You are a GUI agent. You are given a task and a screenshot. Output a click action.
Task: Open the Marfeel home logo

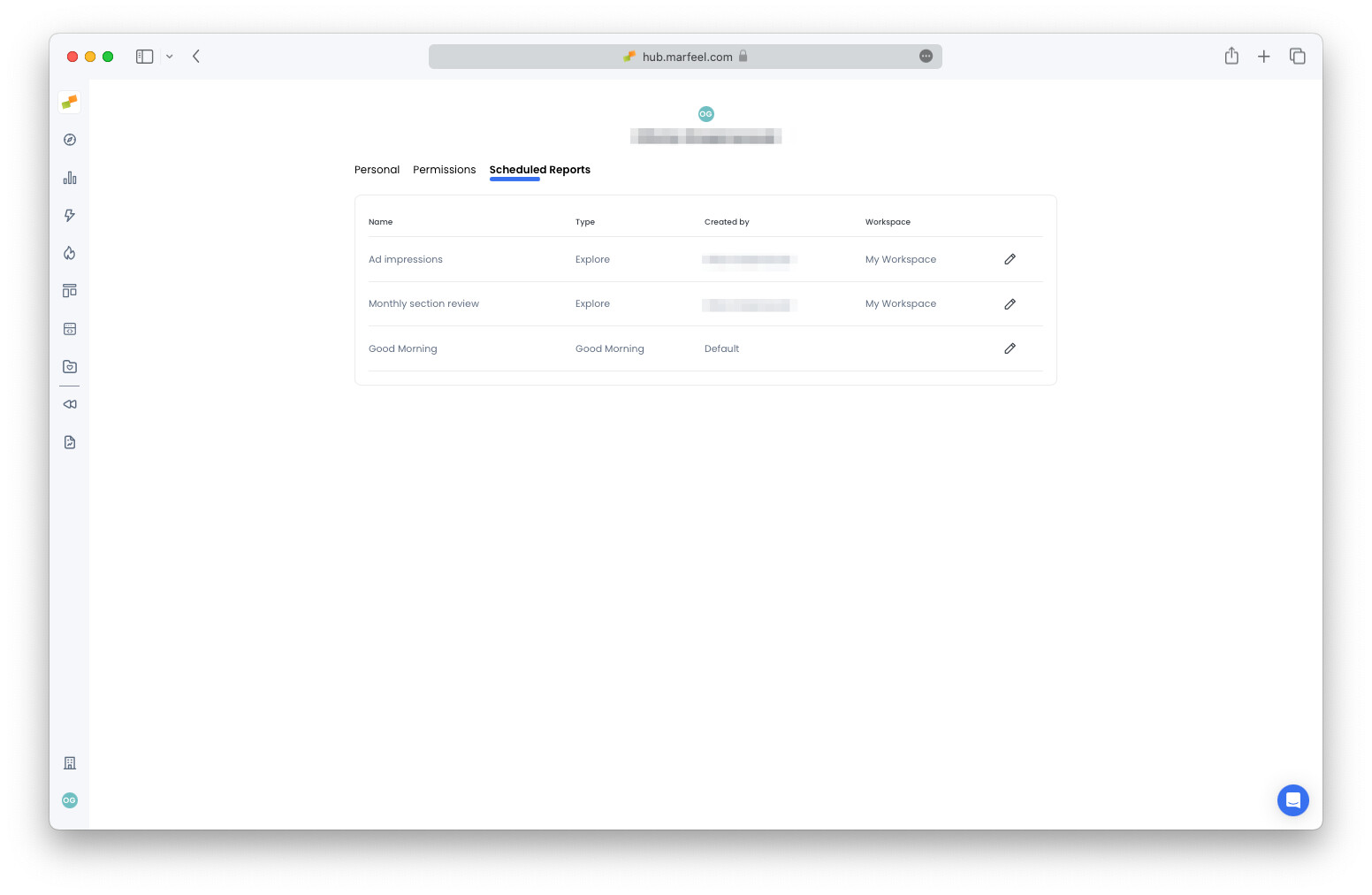[69, 102]
